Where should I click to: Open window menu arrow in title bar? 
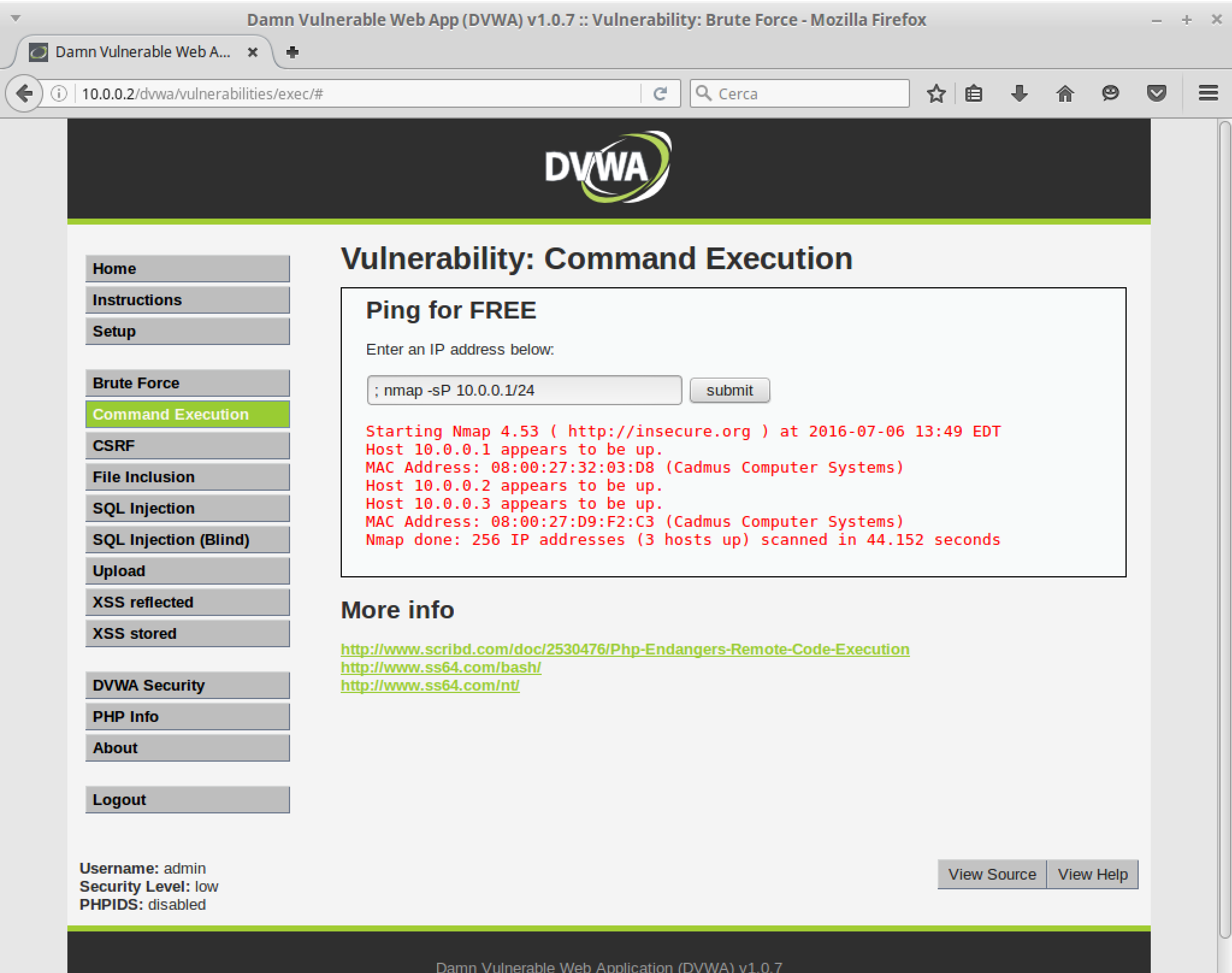[16, 19]
